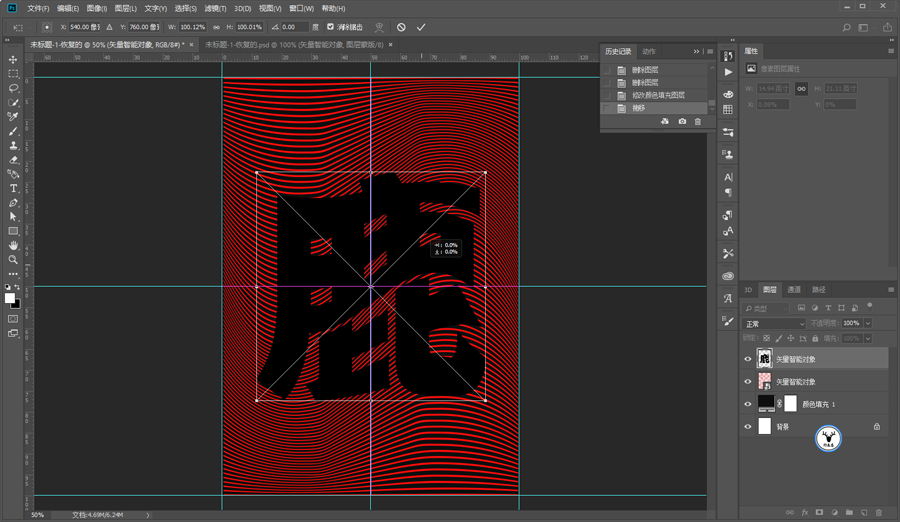Click the trash icon in the History panel
Viewport: 900px width, 522px height.
[x=698, y=121]
